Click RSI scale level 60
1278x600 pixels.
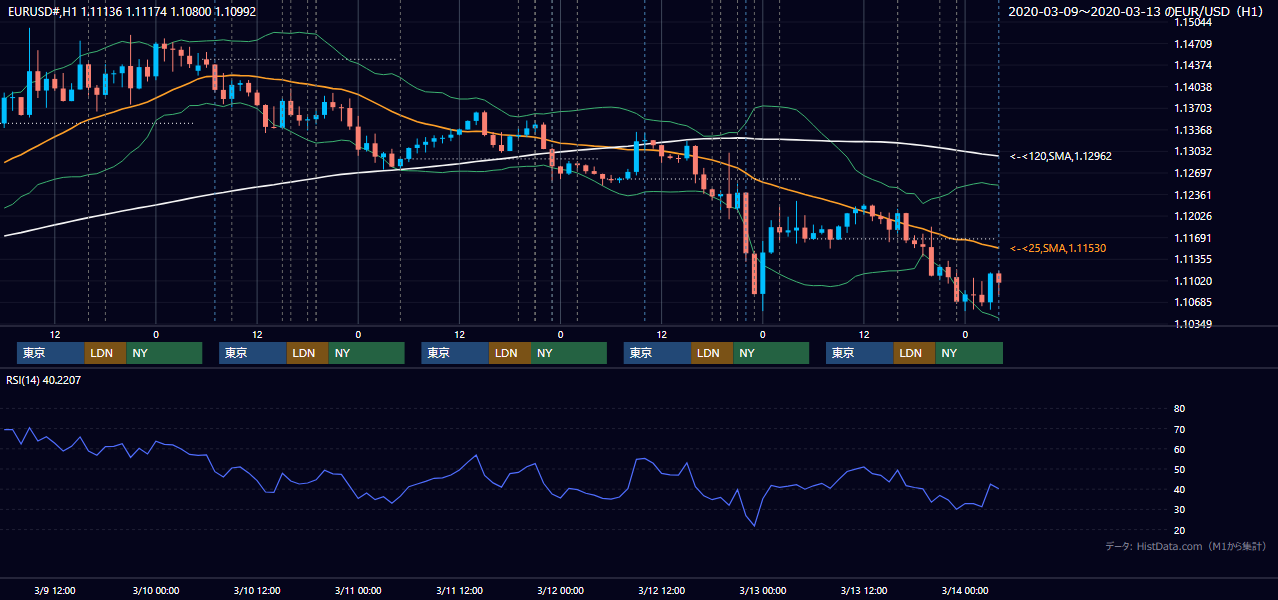[1179, 449]
